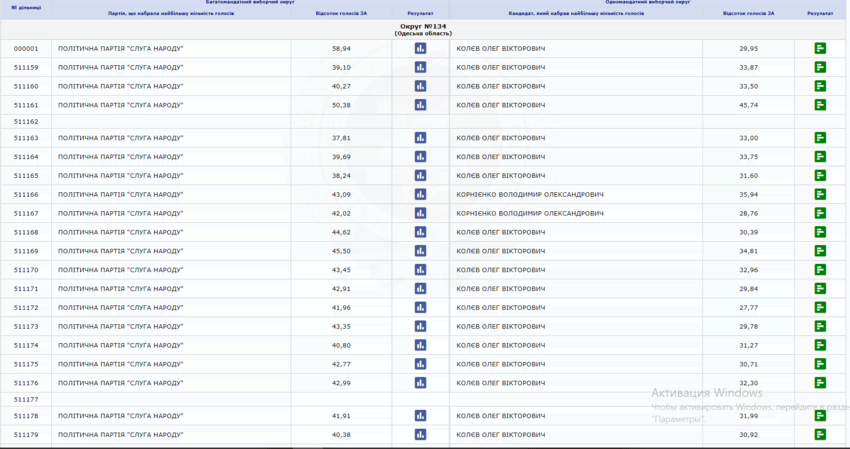Open party results chart for precinct 511159
Viewport: 850px width, 449px height.
click(420, 67)
